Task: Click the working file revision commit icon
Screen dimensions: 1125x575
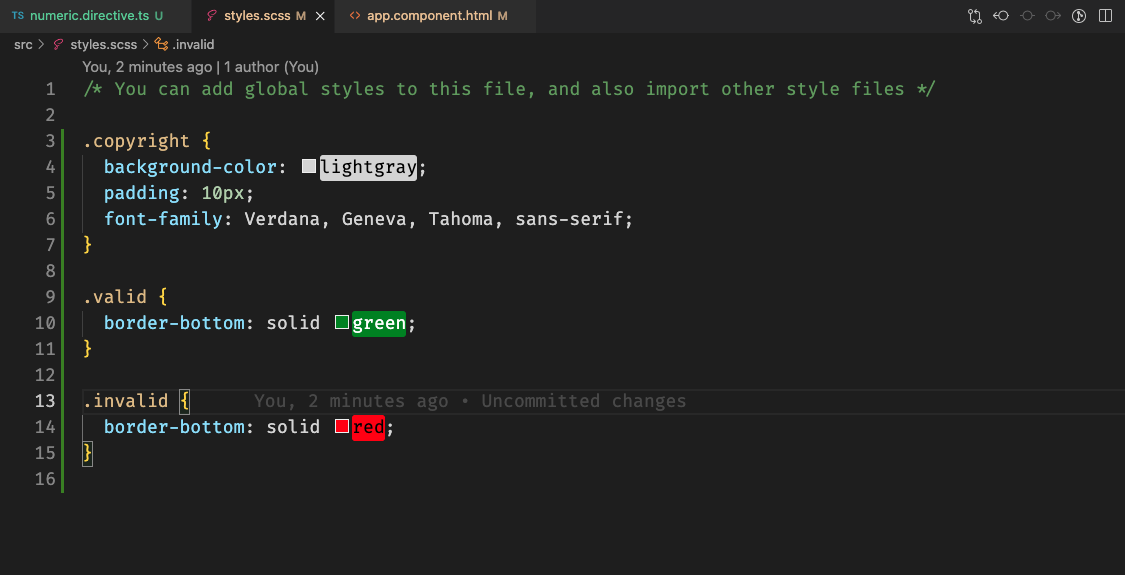Action: (1027, 16)
